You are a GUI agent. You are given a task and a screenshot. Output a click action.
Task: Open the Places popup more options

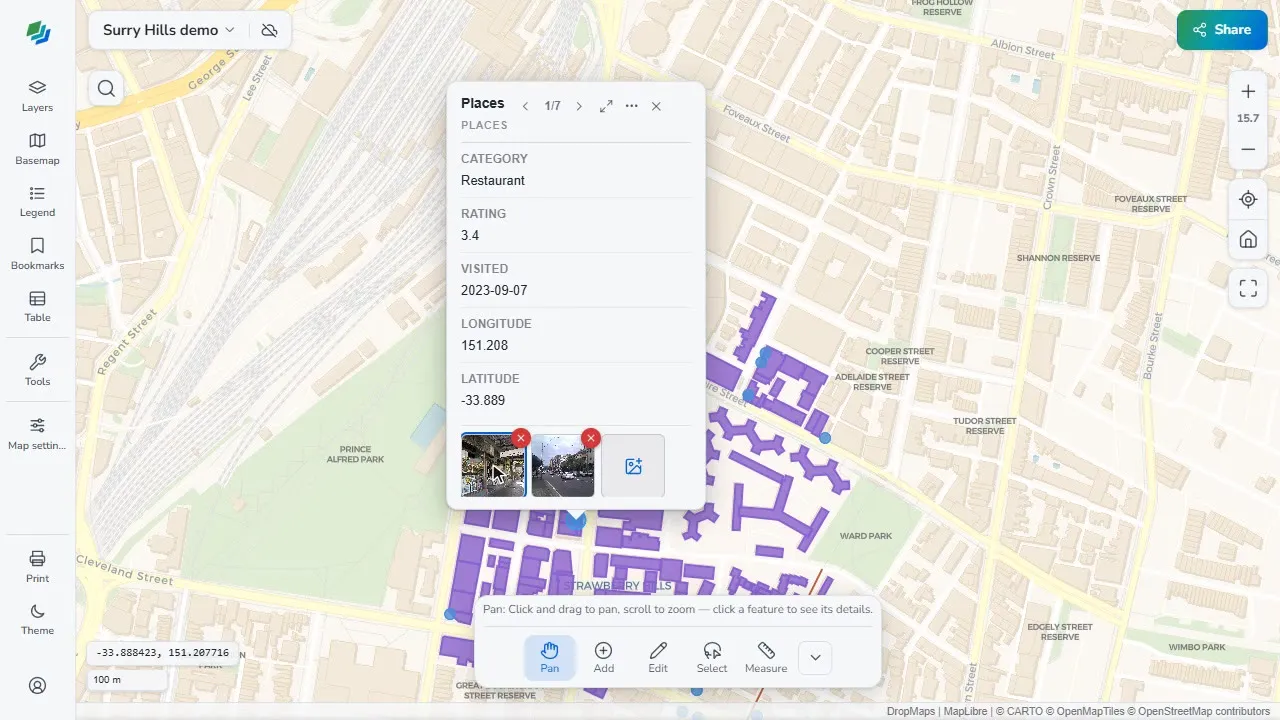[x=632, y=106]
